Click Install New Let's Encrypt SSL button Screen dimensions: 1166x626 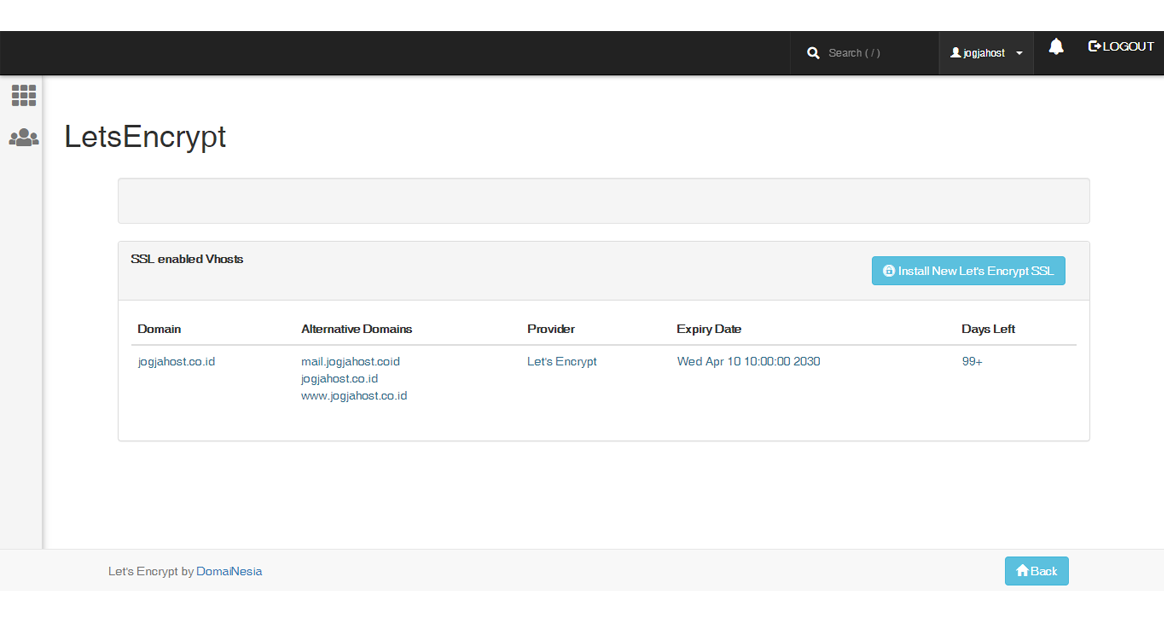click(968, 271)
